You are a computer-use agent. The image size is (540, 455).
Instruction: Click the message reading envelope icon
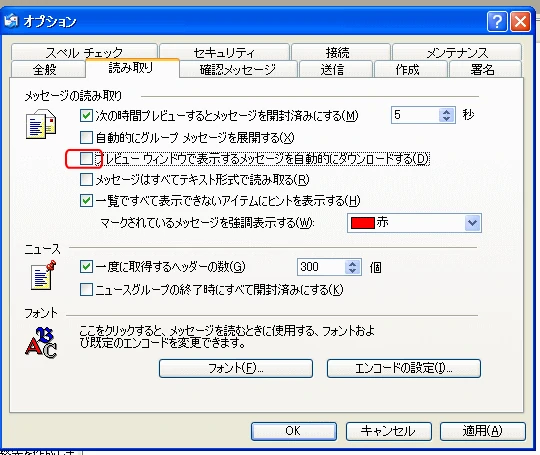tap(41, 124)
